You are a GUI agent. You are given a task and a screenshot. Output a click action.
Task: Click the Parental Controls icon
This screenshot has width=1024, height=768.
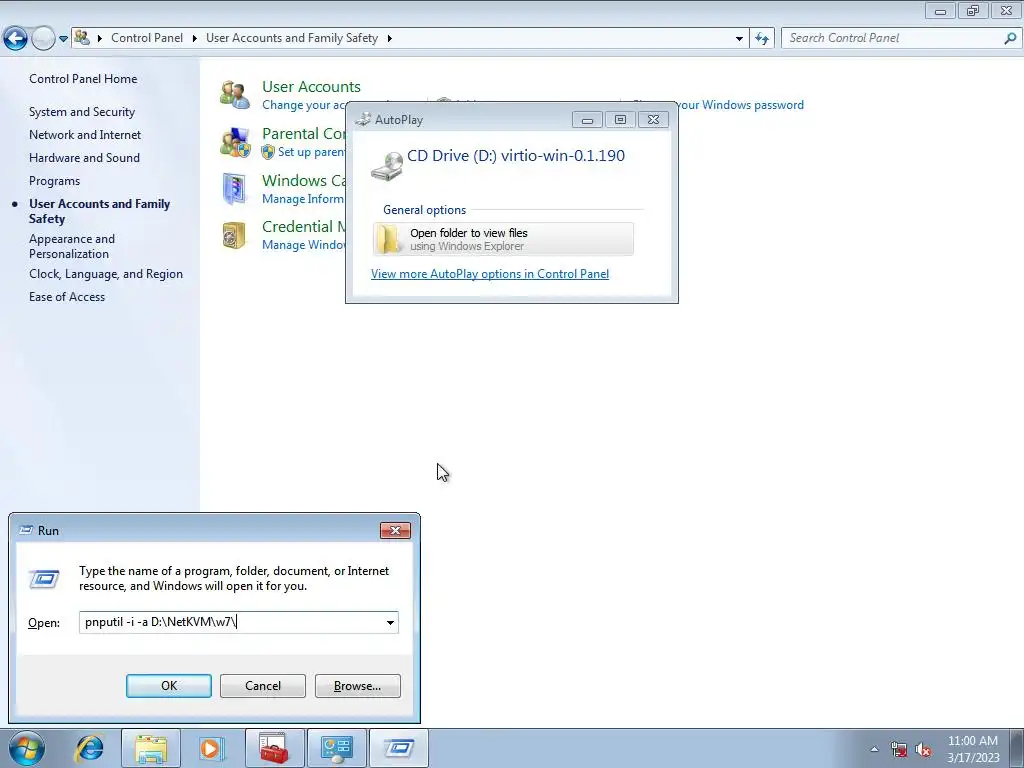point(234,142)
